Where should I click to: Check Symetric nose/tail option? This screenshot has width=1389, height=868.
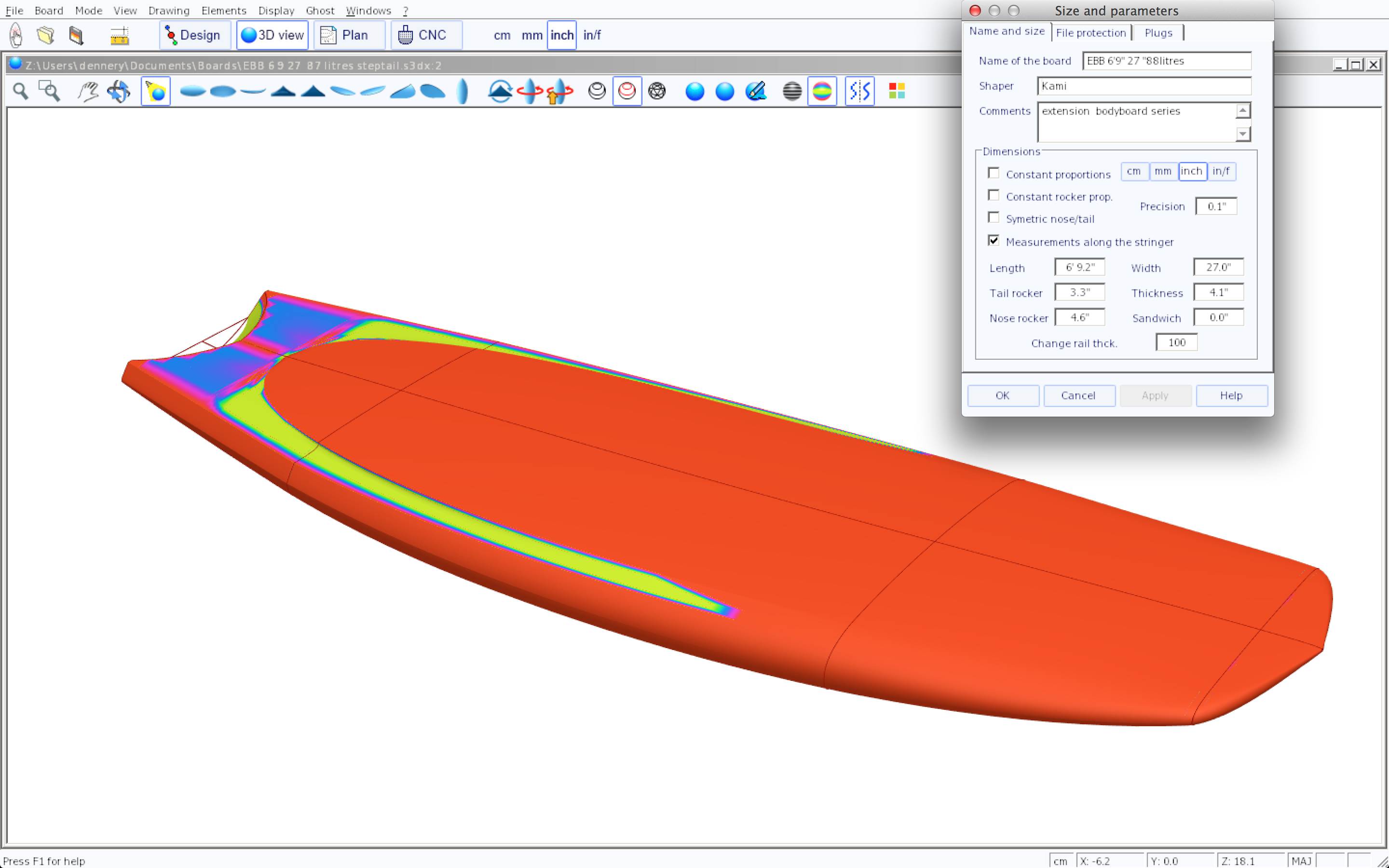click(994, 217)
